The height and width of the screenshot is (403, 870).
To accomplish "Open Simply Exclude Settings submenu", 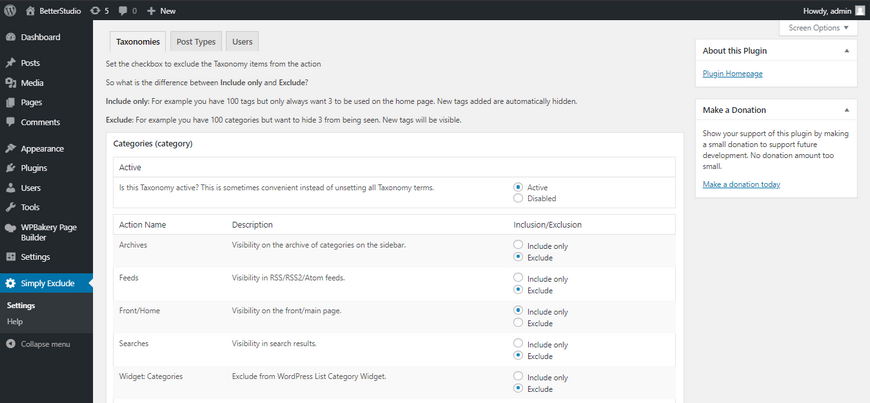I will (x=21, y=305).
